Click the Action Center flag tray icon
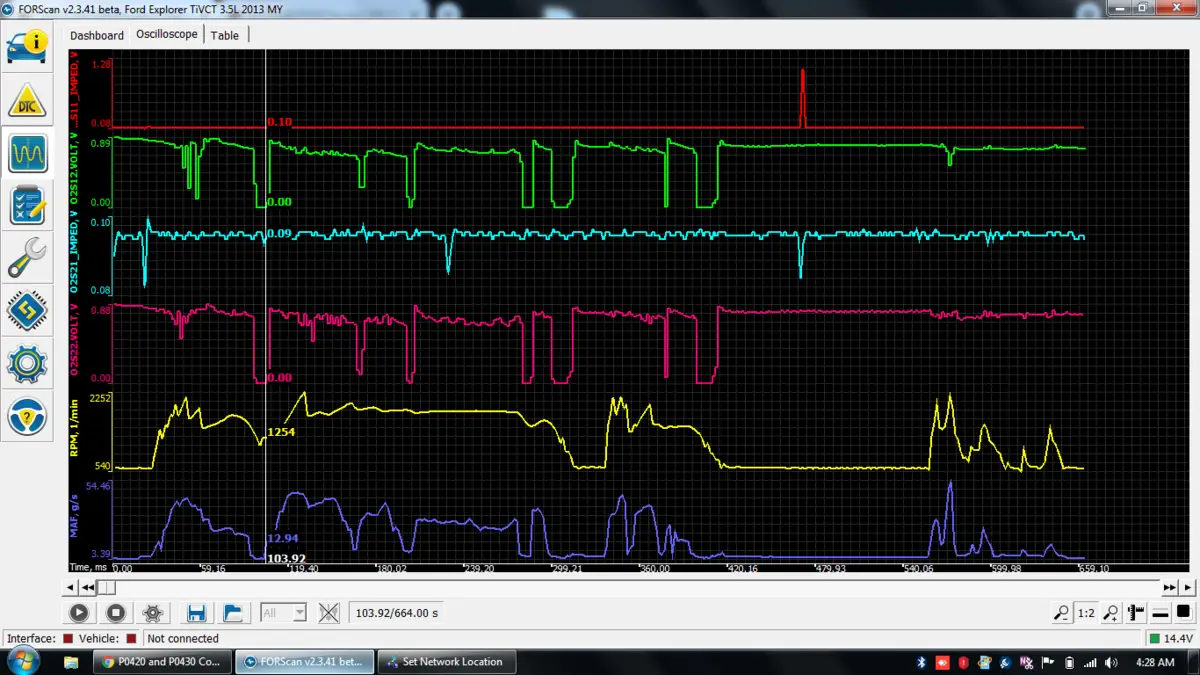 point(1048,662)
